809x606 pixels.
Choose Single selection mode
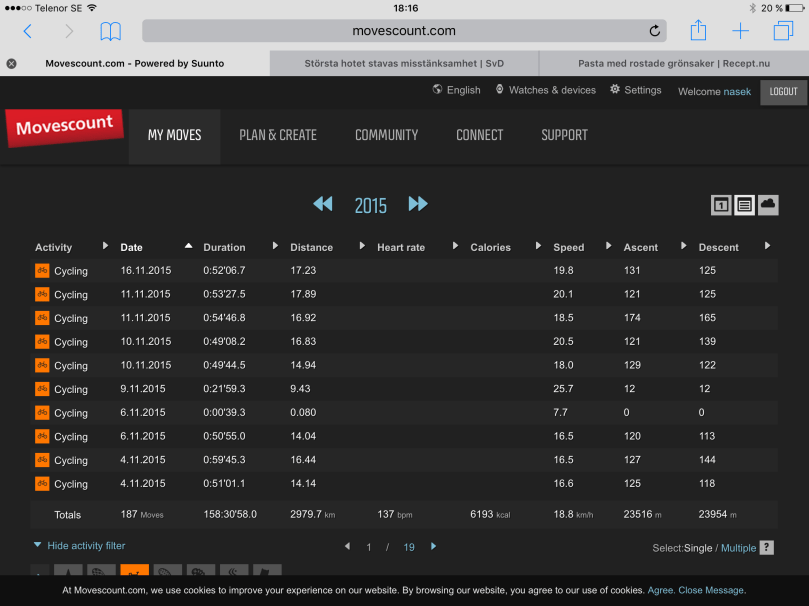pos(701,548)
